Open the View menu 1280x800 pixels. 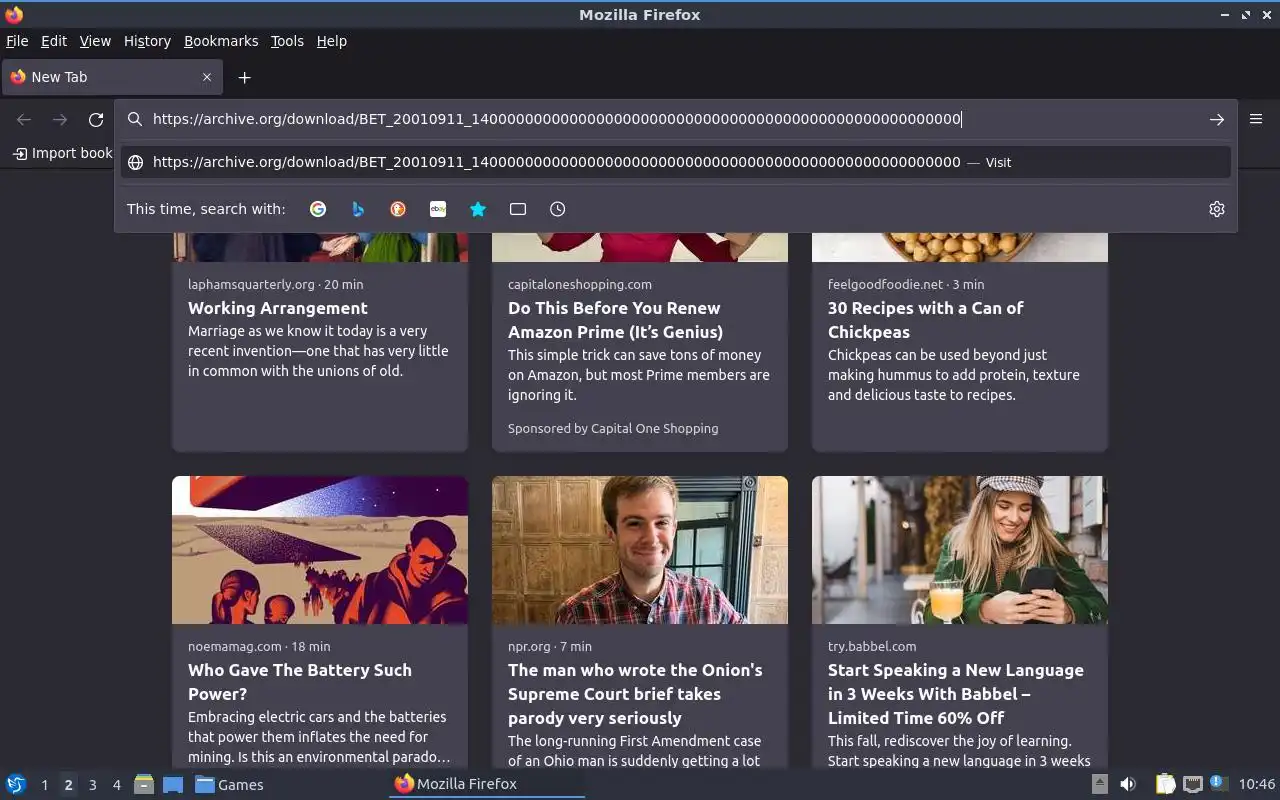point(95,41)
